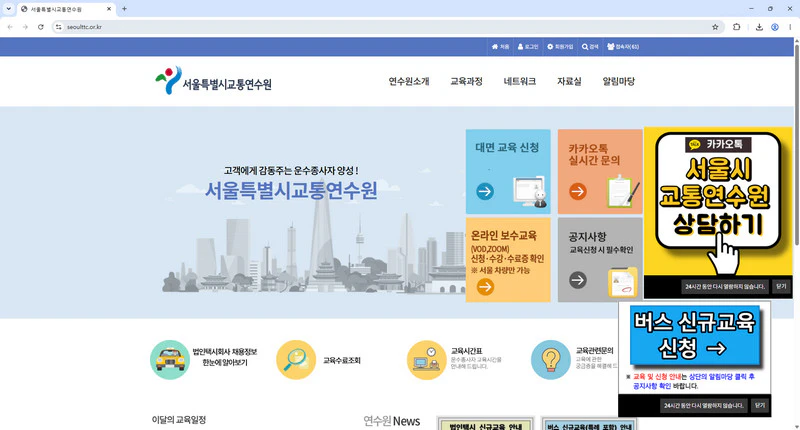
Task: Click the desk icon for 교육시간표
Action: 427,360
